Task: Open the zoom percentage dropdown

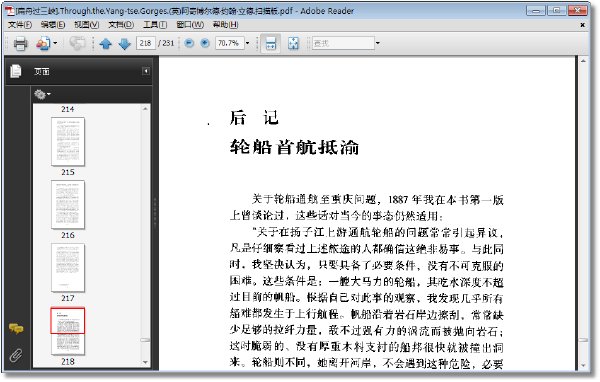Action: [x=247, y=43]
